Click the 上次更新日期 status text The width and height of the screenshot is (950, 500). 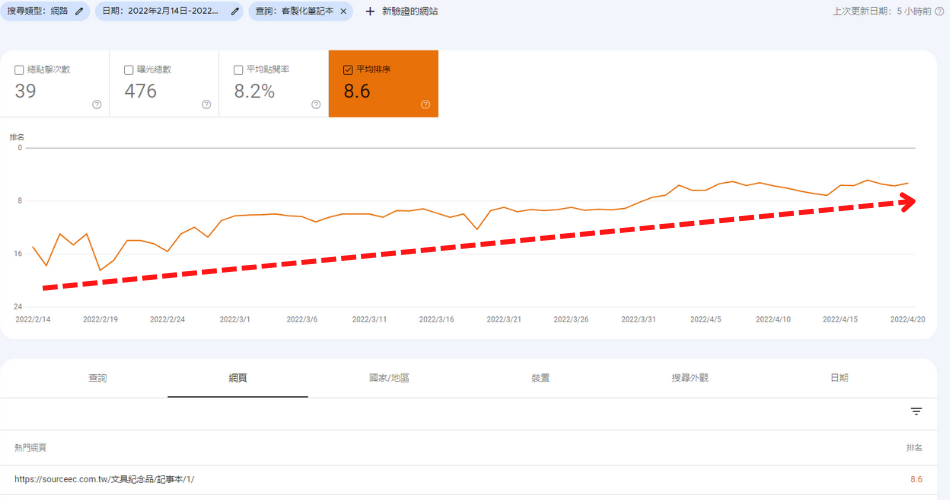(x=882, y=12)
